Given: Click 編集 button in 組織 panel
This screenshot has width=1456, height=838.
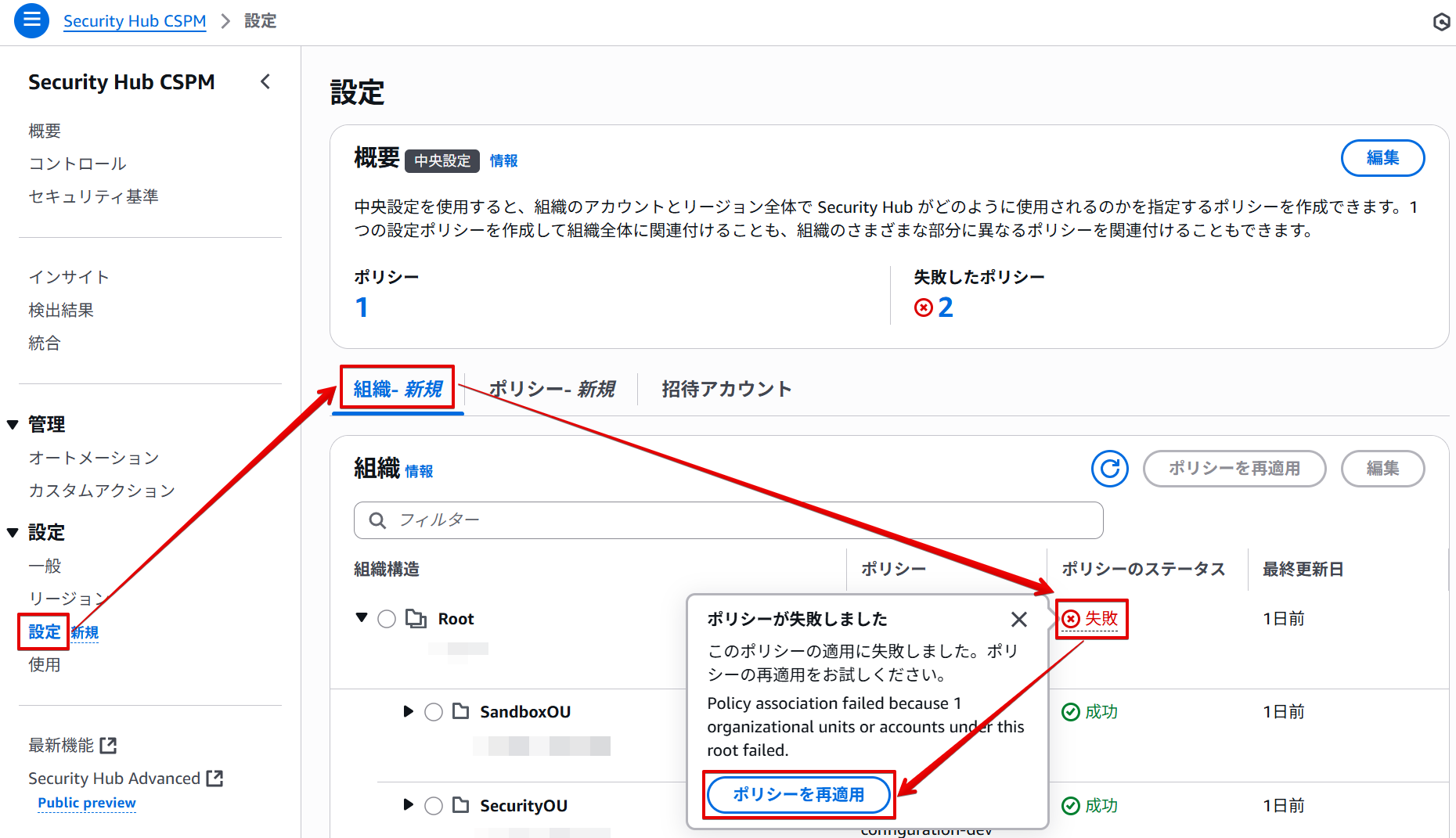Looking at the screenshot, I should click(x=1382, y=469).
